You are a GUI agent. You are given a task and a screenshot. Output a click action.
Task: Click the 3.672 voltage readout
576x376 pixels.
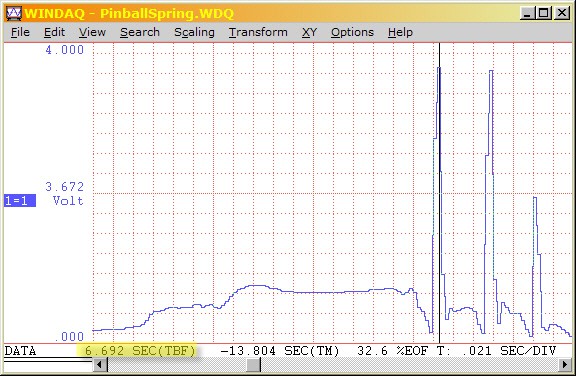[65, 187]
